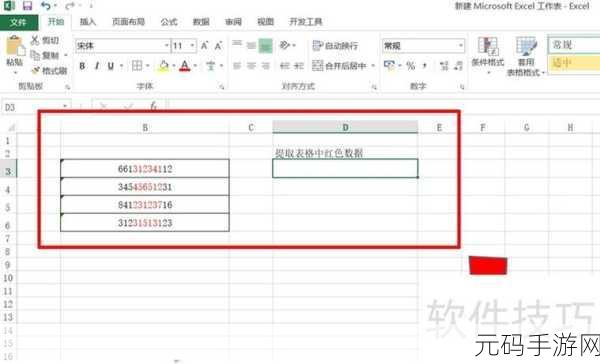Open the font size dropdown
The image size is (600, 364).
pyautogui.click(x=192, y=46)
